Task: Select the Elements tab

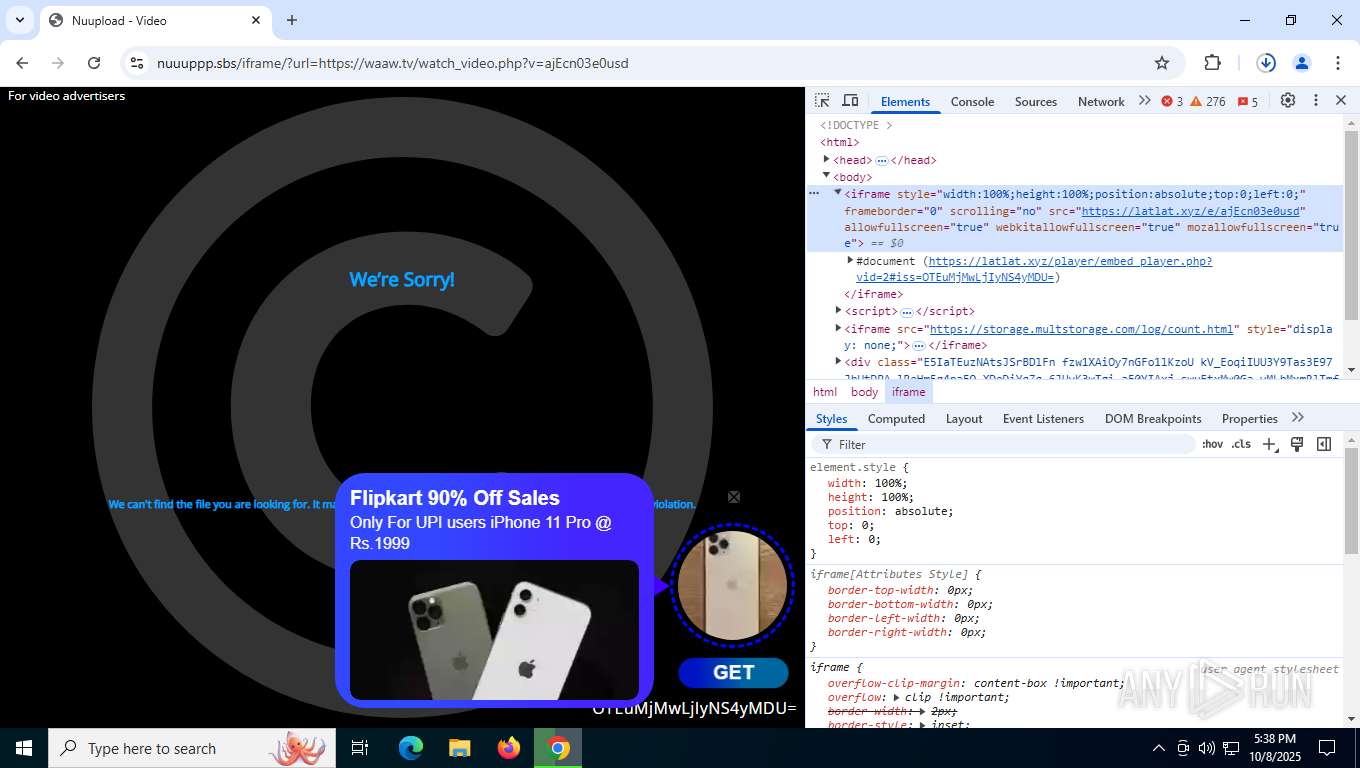Action: pos(905,101)
